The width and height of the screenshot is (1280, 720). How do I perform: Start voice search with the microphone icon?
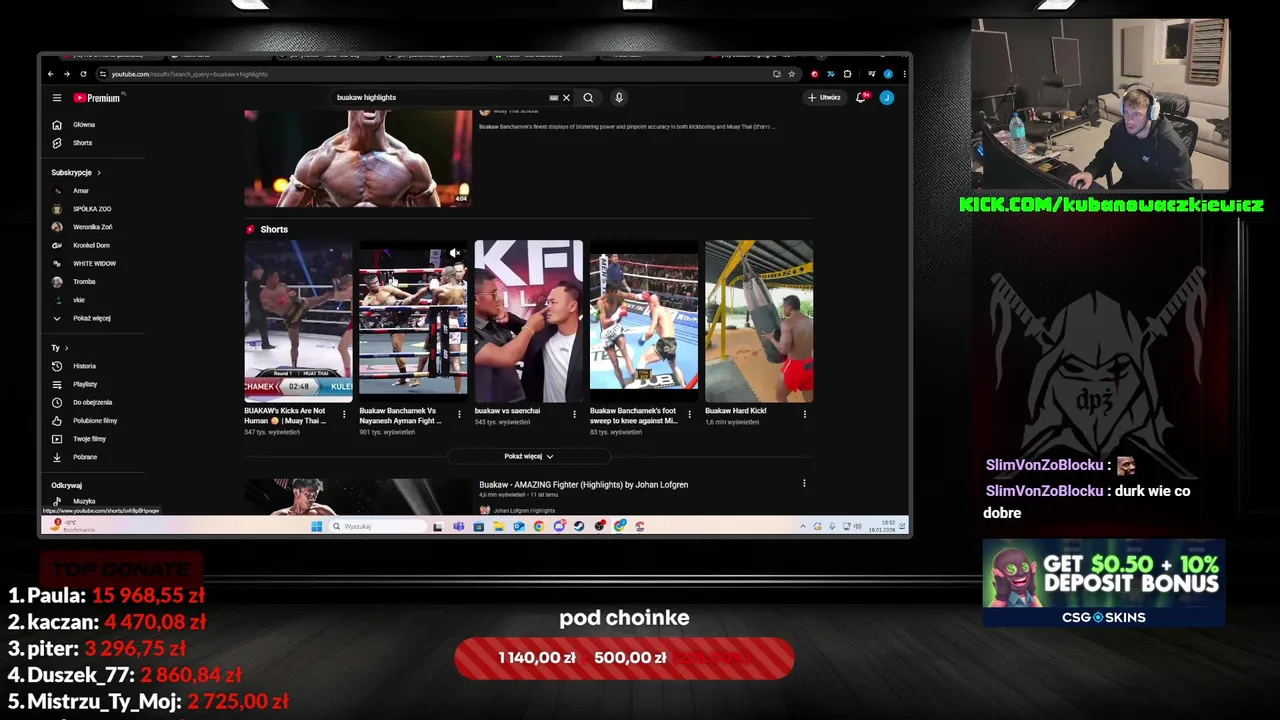coord(619,98)
